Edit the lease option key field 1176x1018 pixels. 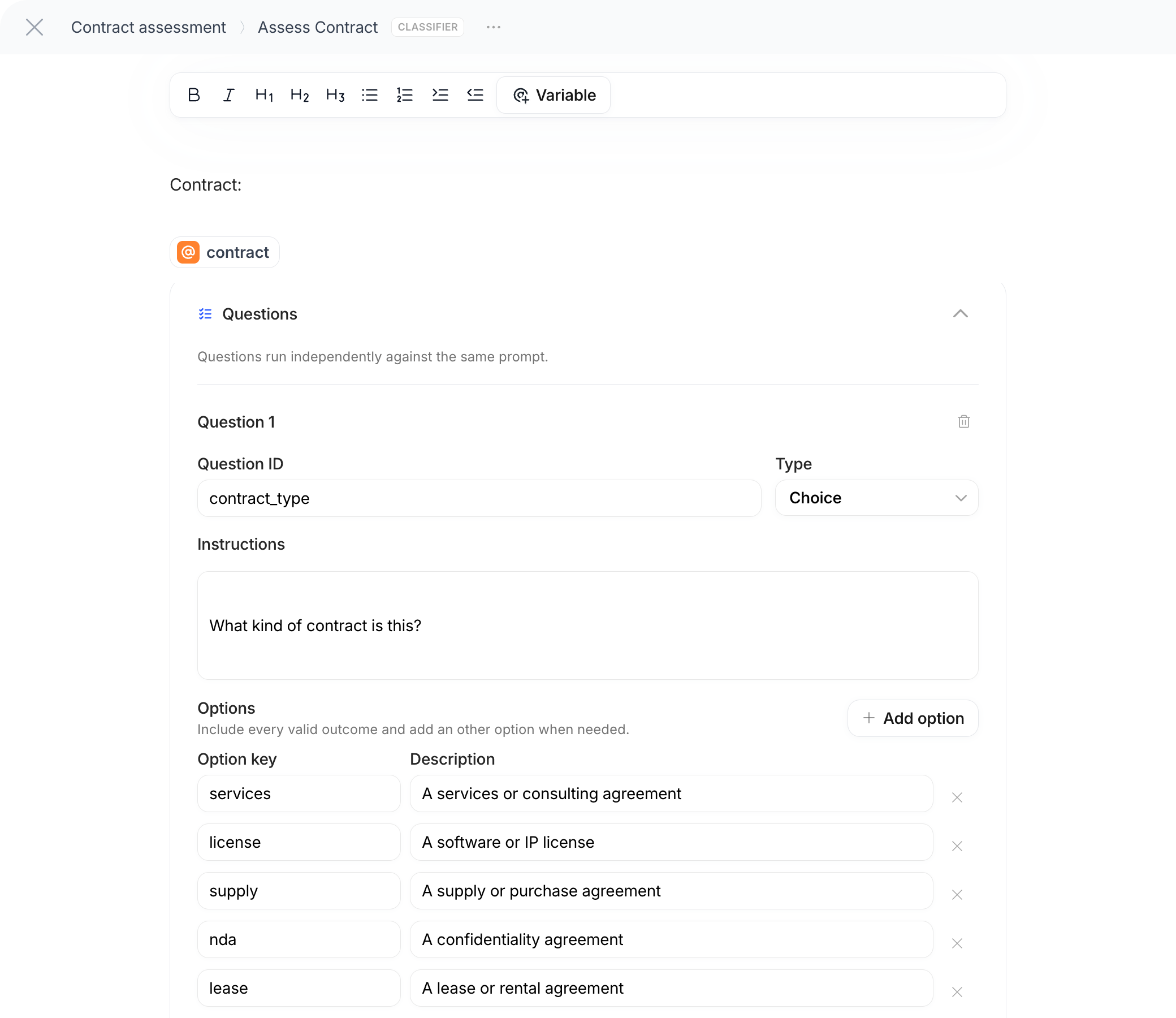(299, 989)
